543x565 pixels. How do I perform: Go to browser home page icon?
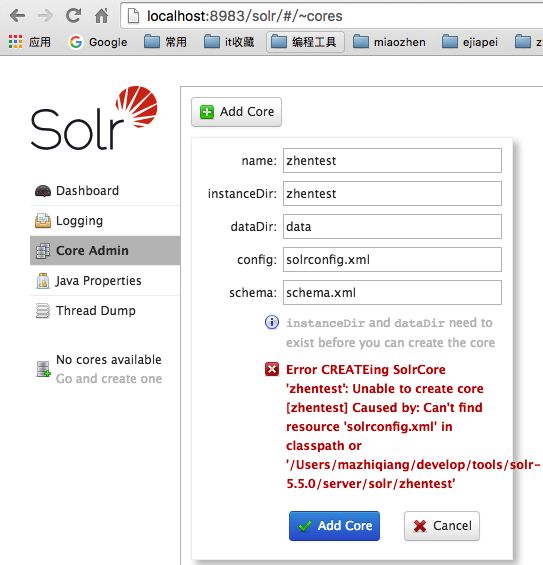pyautogui.click(x=102, y=15)
